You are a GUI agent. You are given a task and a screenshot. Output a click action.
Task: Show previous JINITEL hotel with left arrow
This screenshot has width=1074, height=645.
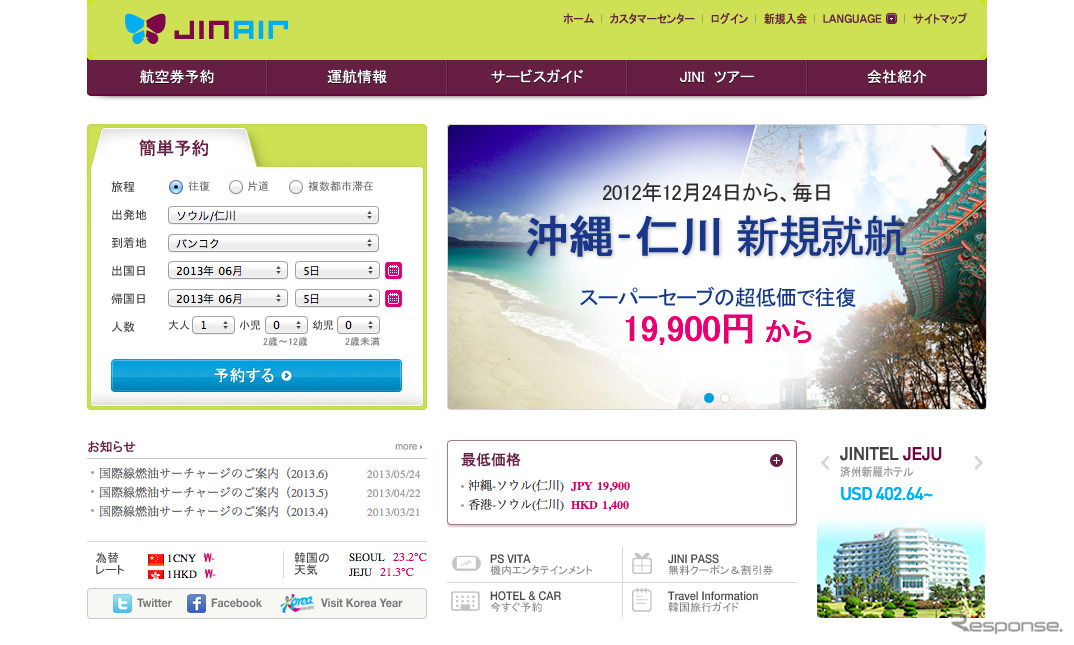click(825, 462)
